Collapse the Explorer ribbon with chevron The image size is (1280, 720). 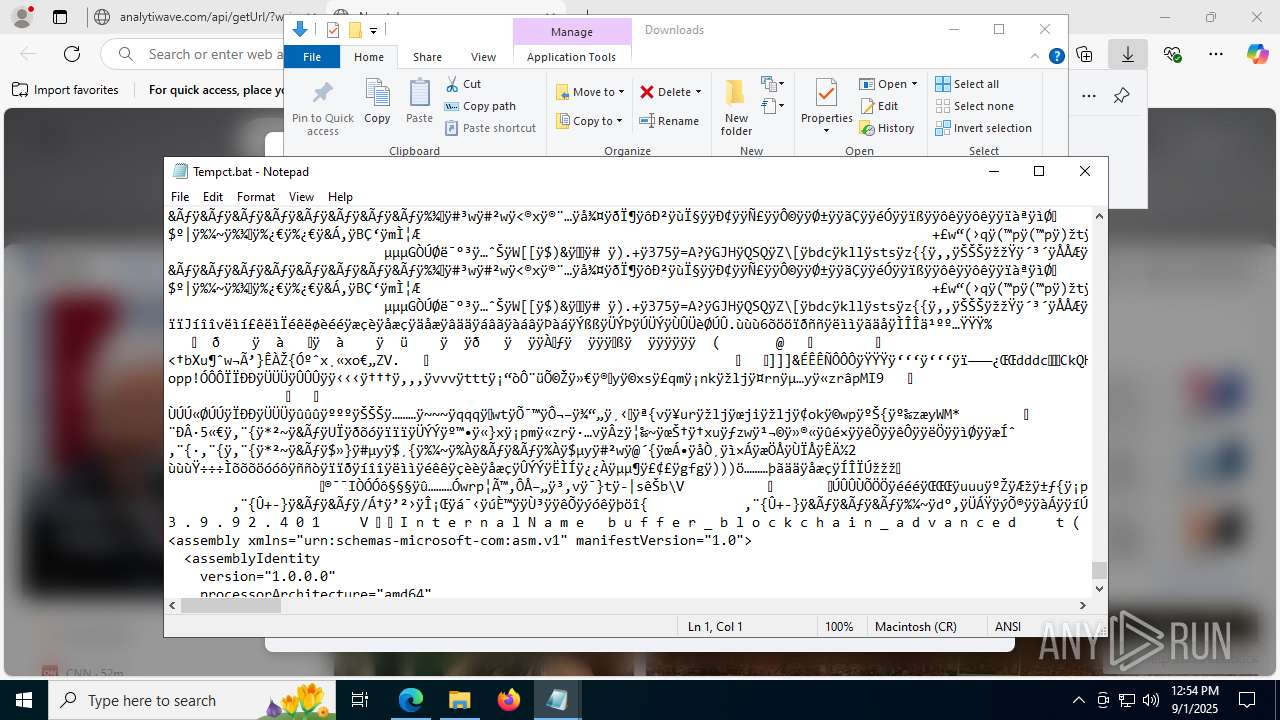pyautogui.click(x=1035, y=56)
